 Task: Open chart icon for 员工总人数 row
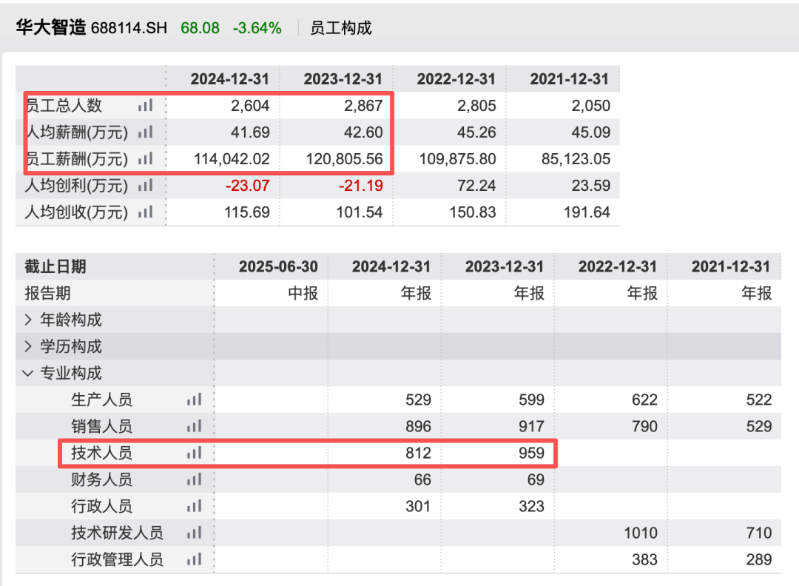pos(145,105)
